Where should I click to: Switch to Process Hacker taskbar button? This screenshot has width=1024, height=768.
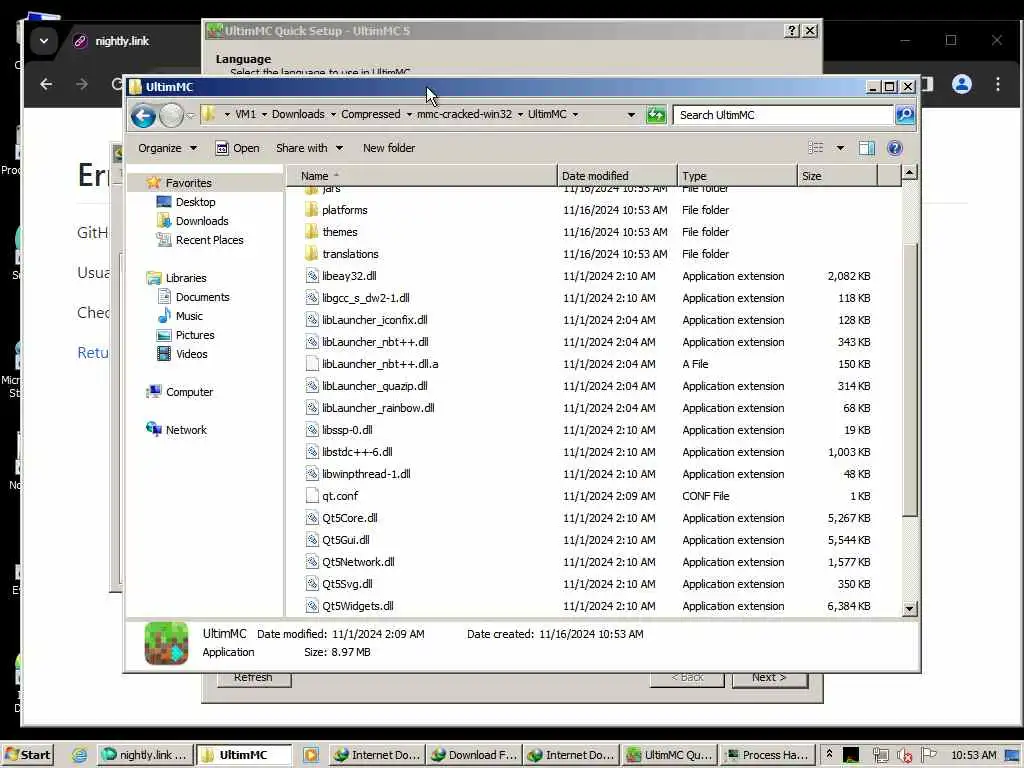768,755
